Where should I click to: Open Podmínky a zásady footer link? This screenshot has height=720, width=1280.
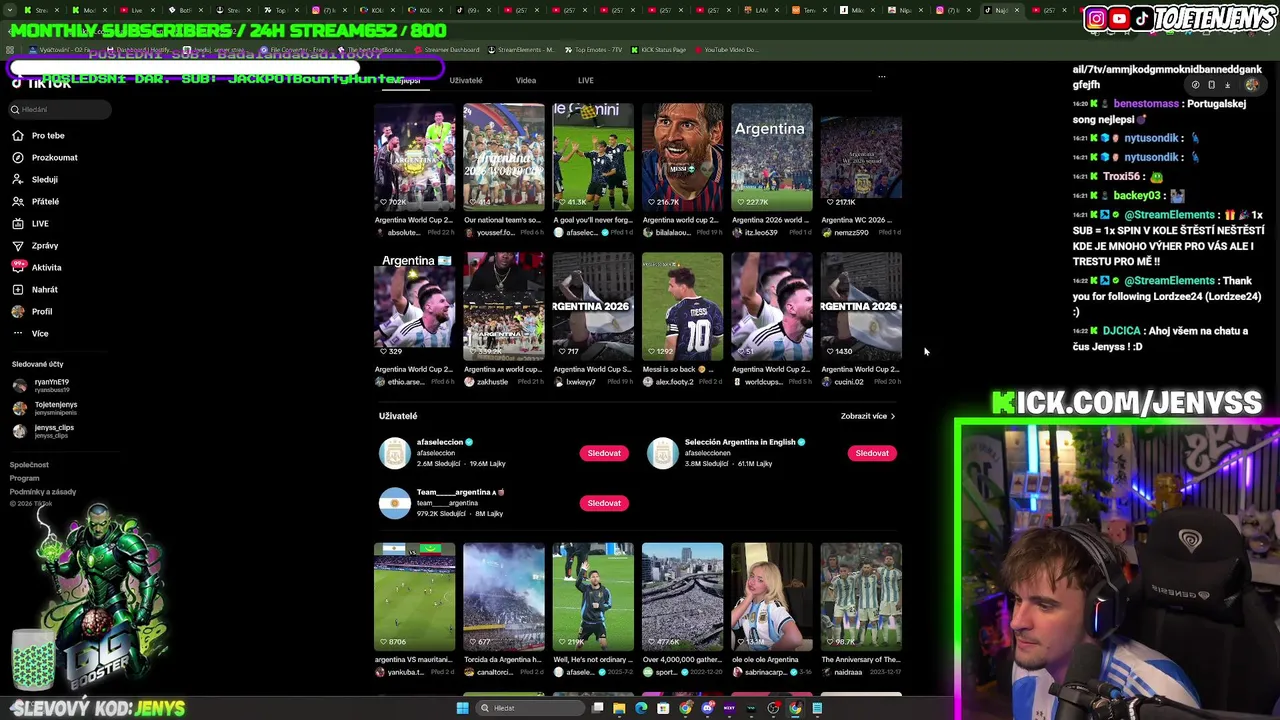click(x=43, y=492)
